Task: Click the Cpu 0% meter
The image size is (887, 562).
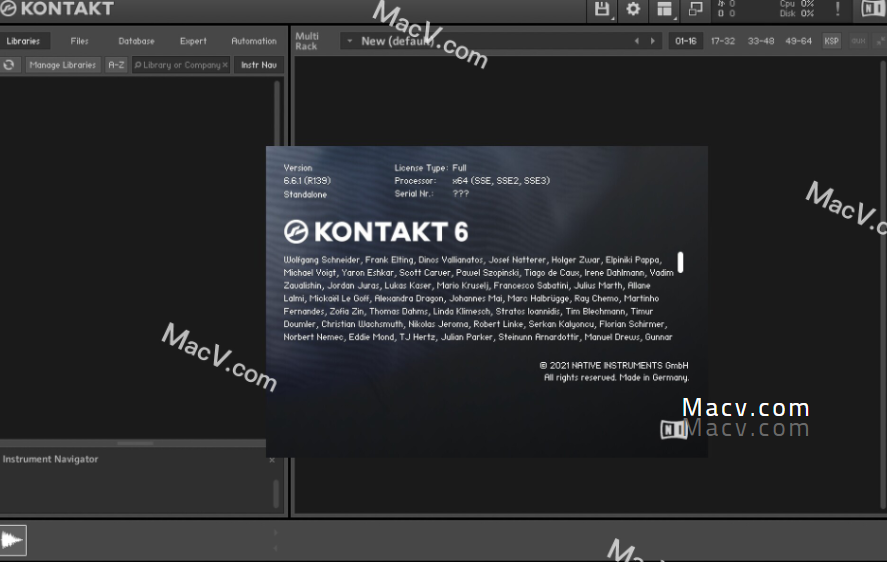Action: click(796, 4)
